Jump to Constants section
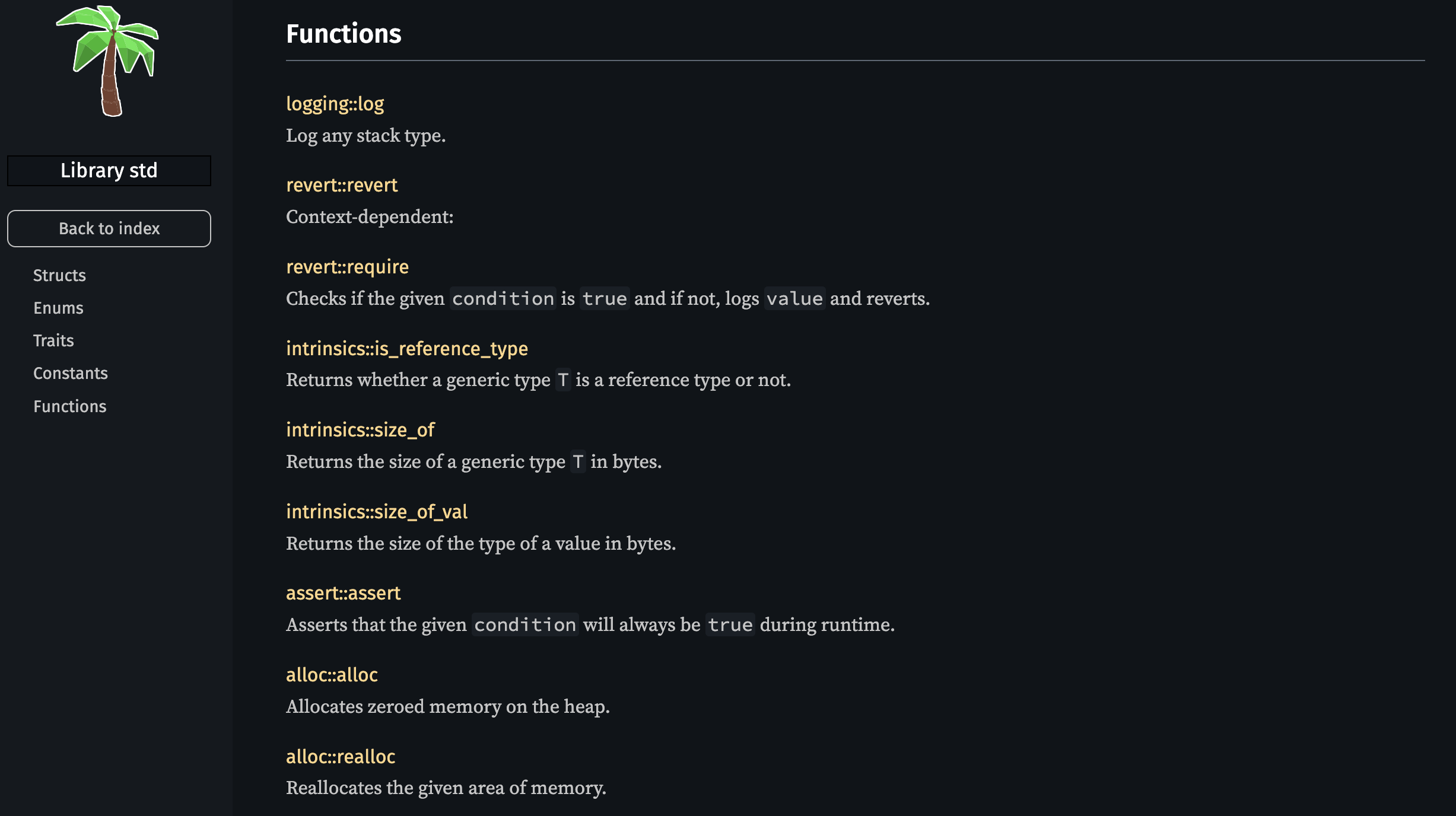 [x=71, y=373]
